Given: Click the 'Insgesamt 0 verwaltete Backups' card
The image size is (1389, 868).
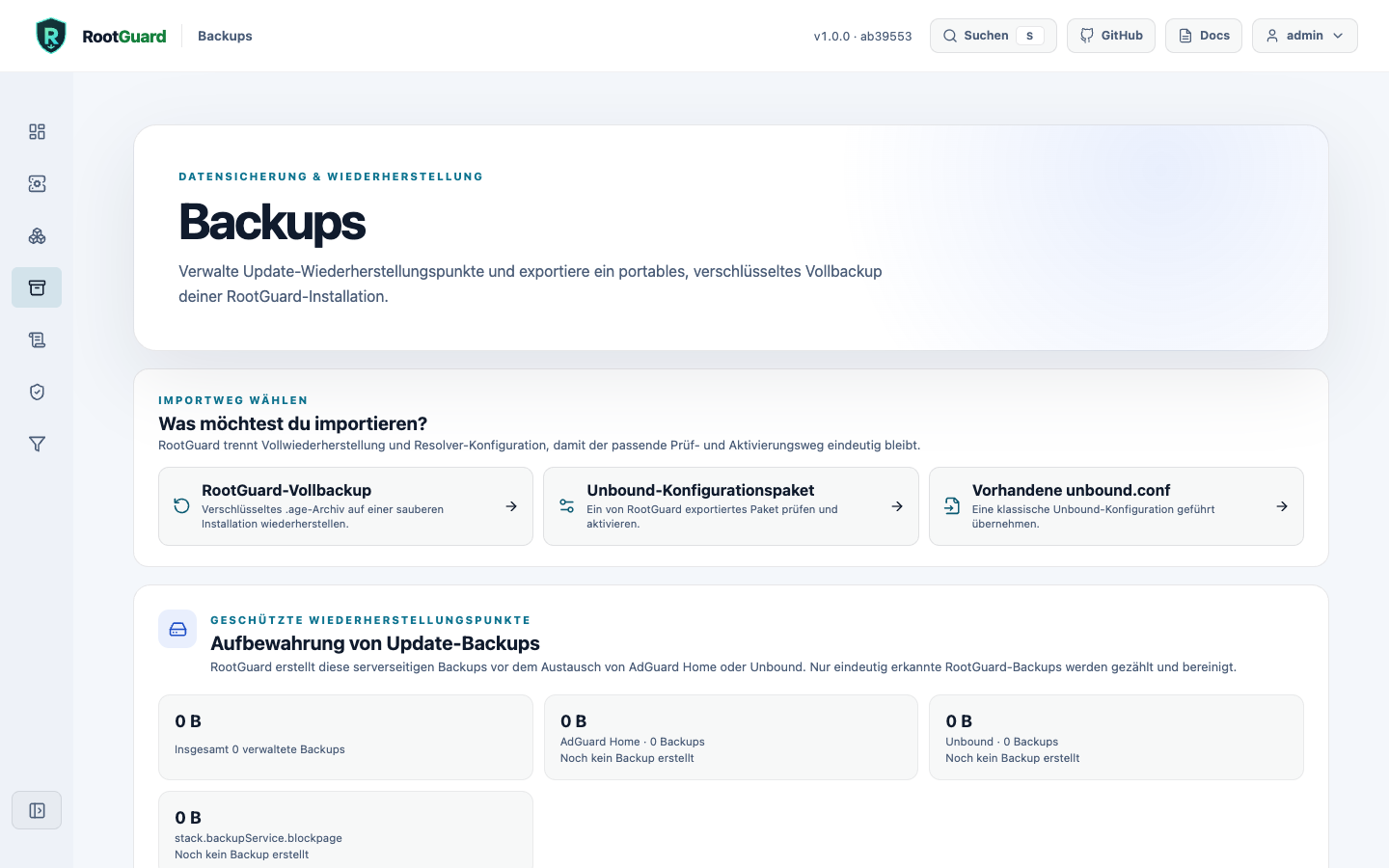Looking at the screenshot, I should pyautogui.click(x=345, y=737).
